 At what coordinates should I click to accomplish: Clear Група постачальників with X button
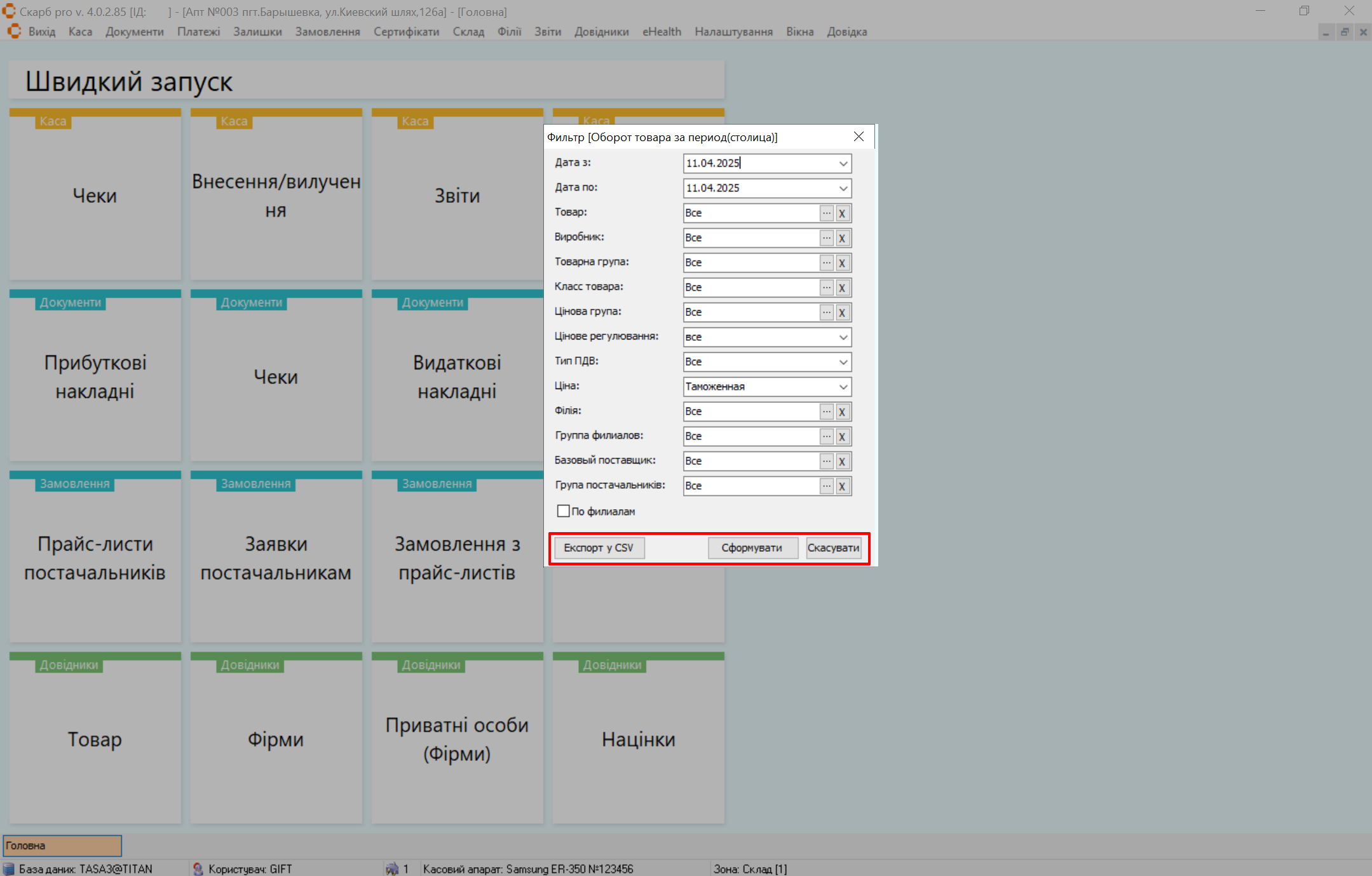[842, 486]
